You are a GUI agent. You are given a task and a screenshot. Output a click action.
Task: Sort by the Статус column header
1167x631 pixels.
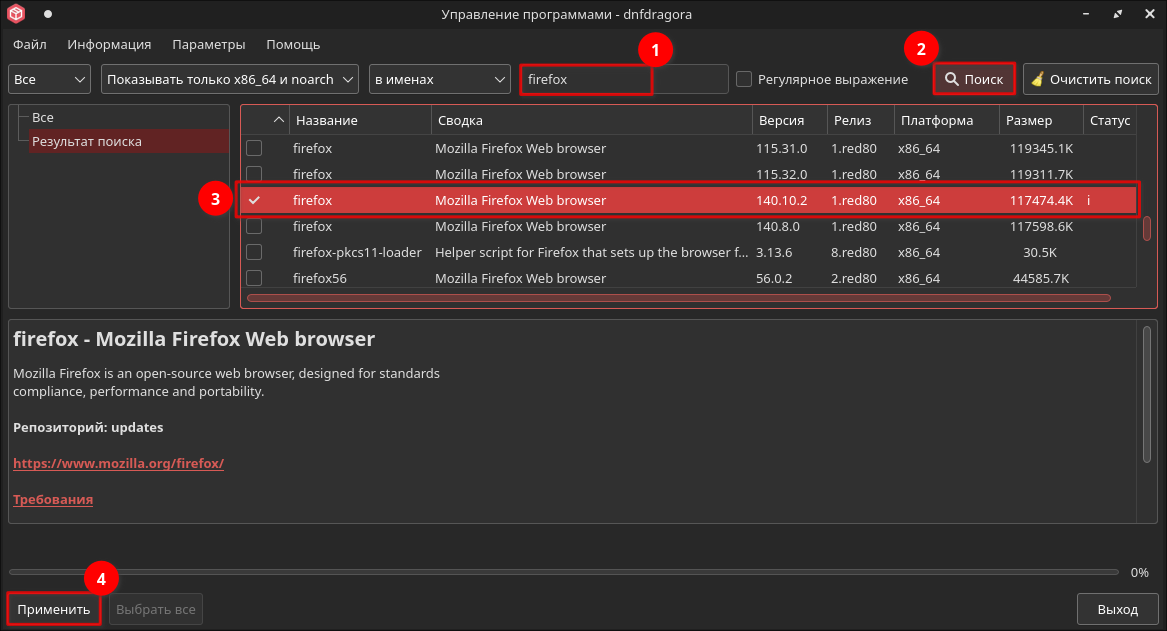(1110, 120)
